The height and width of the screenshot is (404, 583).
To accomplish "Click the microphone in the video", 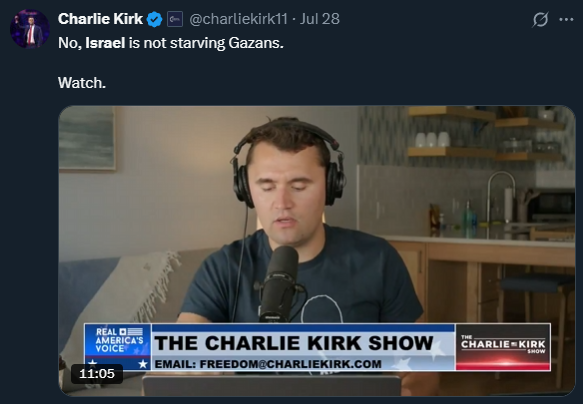I will click(x=279, y=284).
